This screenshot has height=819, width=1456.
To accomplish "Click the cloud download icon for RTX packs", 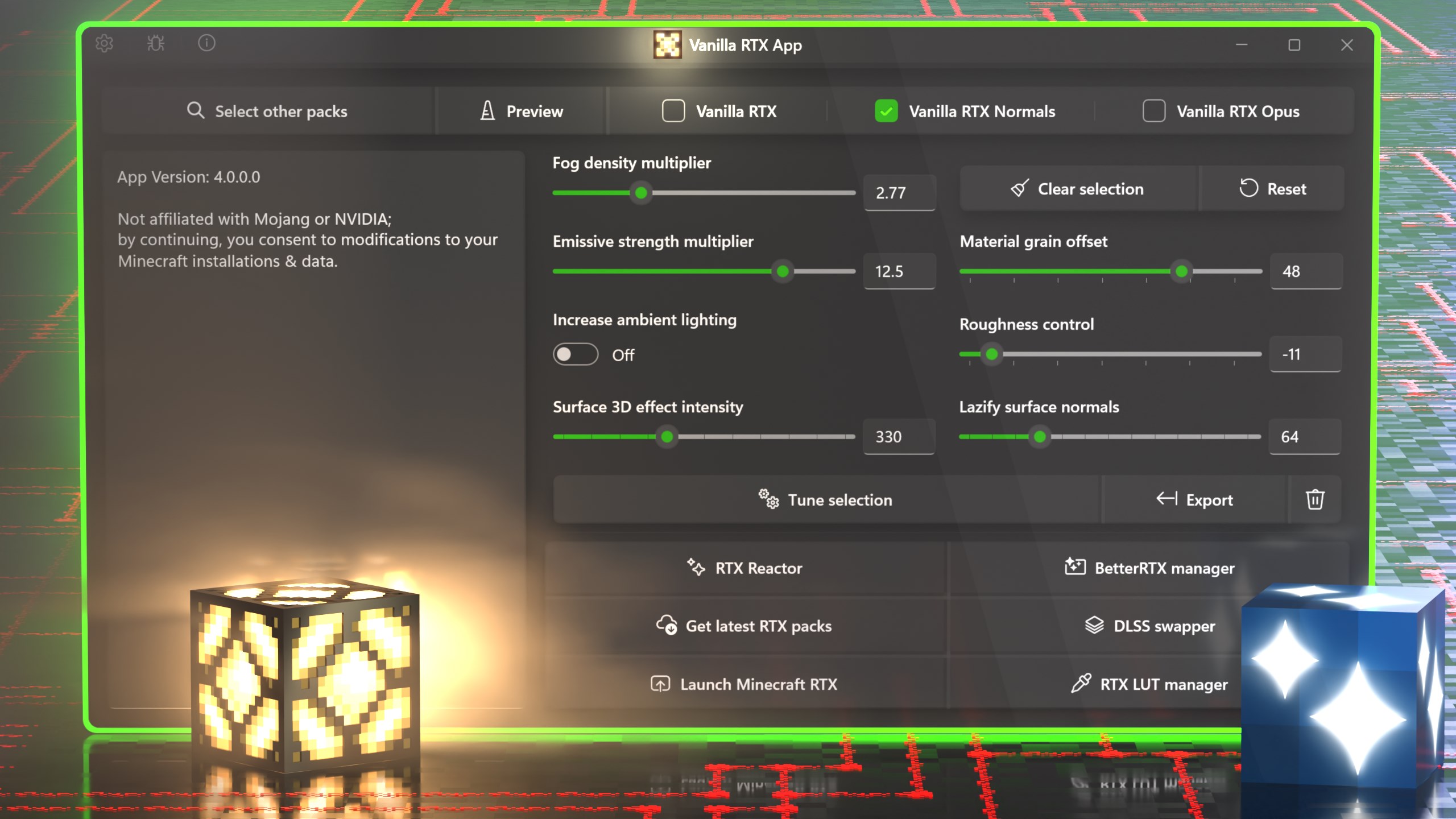I will click(667, 624).
